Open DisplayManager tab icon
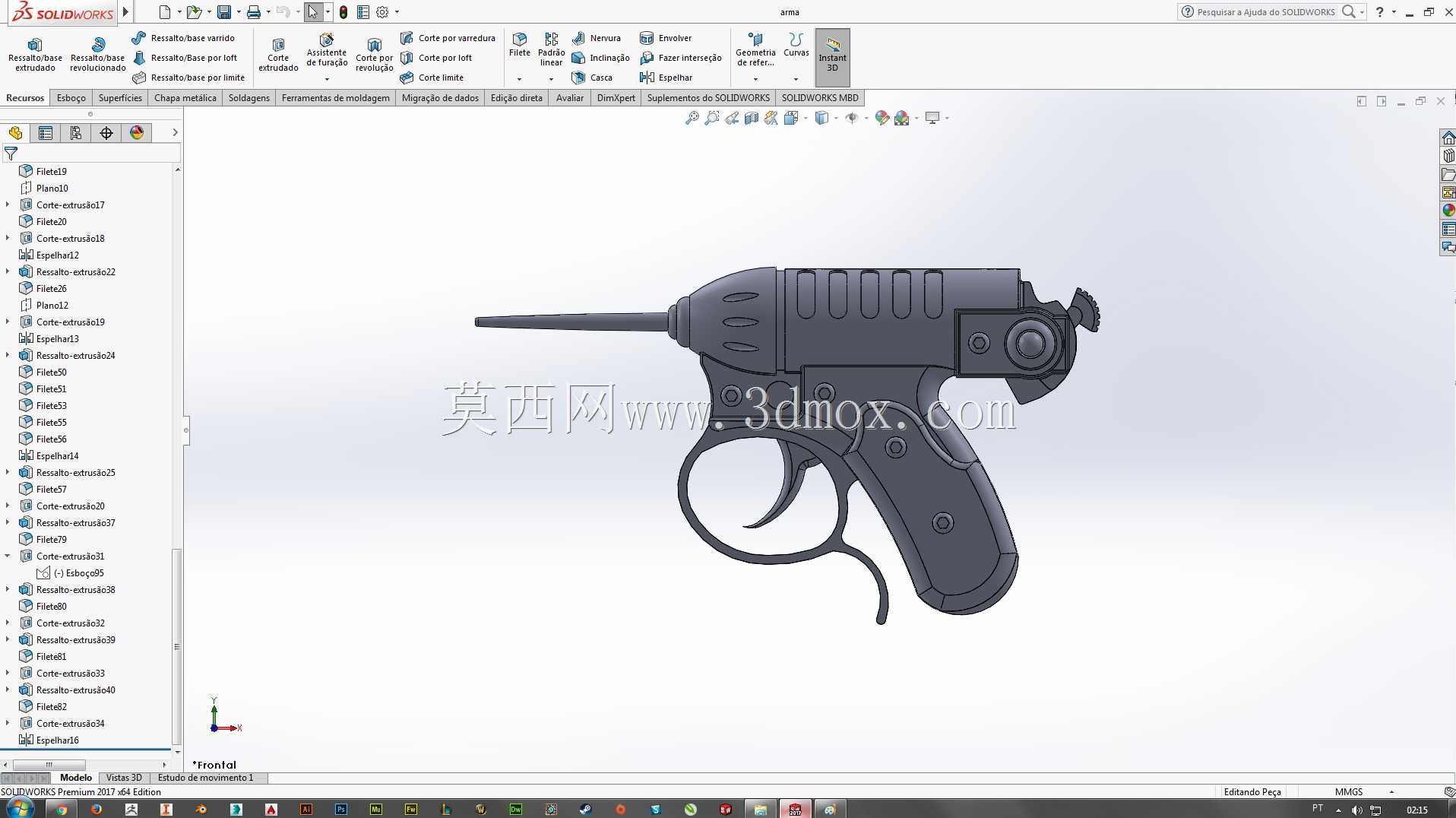Screen dimensions: 1456x818 click(137, 133)
